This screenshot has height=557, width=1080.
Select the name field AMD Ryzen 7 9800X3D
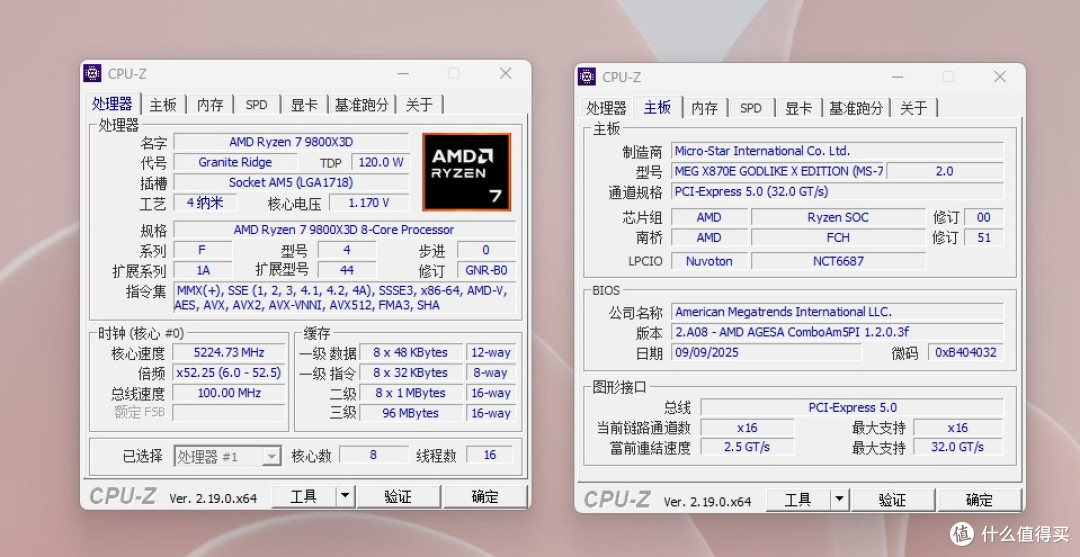pyautogui.click(x=291, y=143)
